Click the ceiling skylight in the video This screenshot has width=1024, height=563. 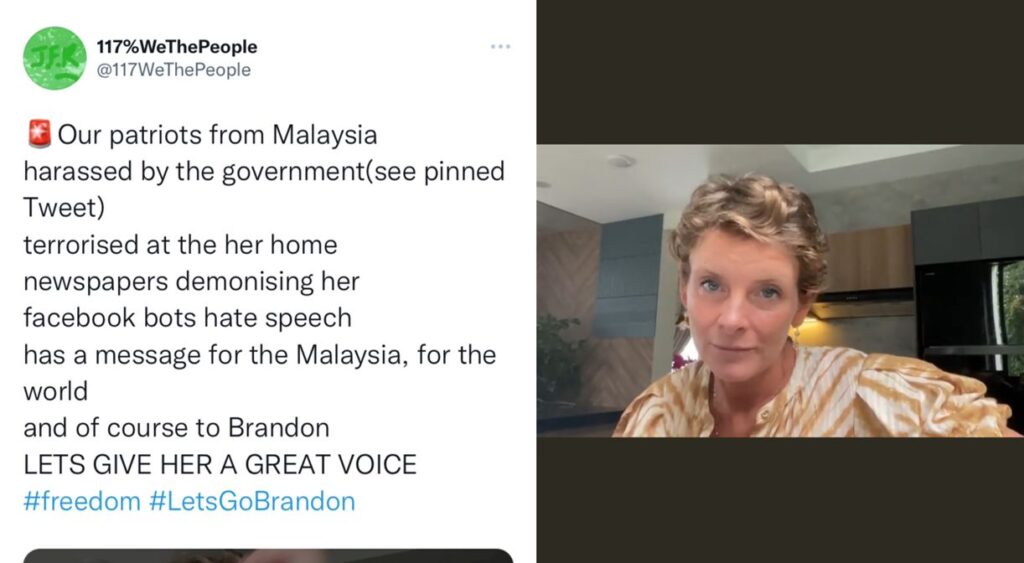coord(869,157)
